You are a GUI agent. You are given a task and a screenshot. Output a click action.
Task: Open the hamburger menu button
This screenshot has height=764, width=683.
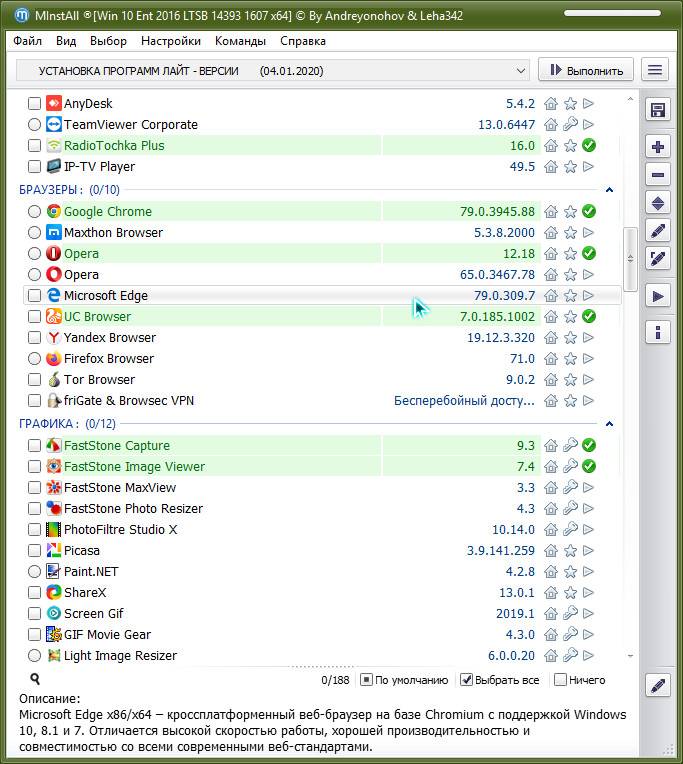pos(655,70)
